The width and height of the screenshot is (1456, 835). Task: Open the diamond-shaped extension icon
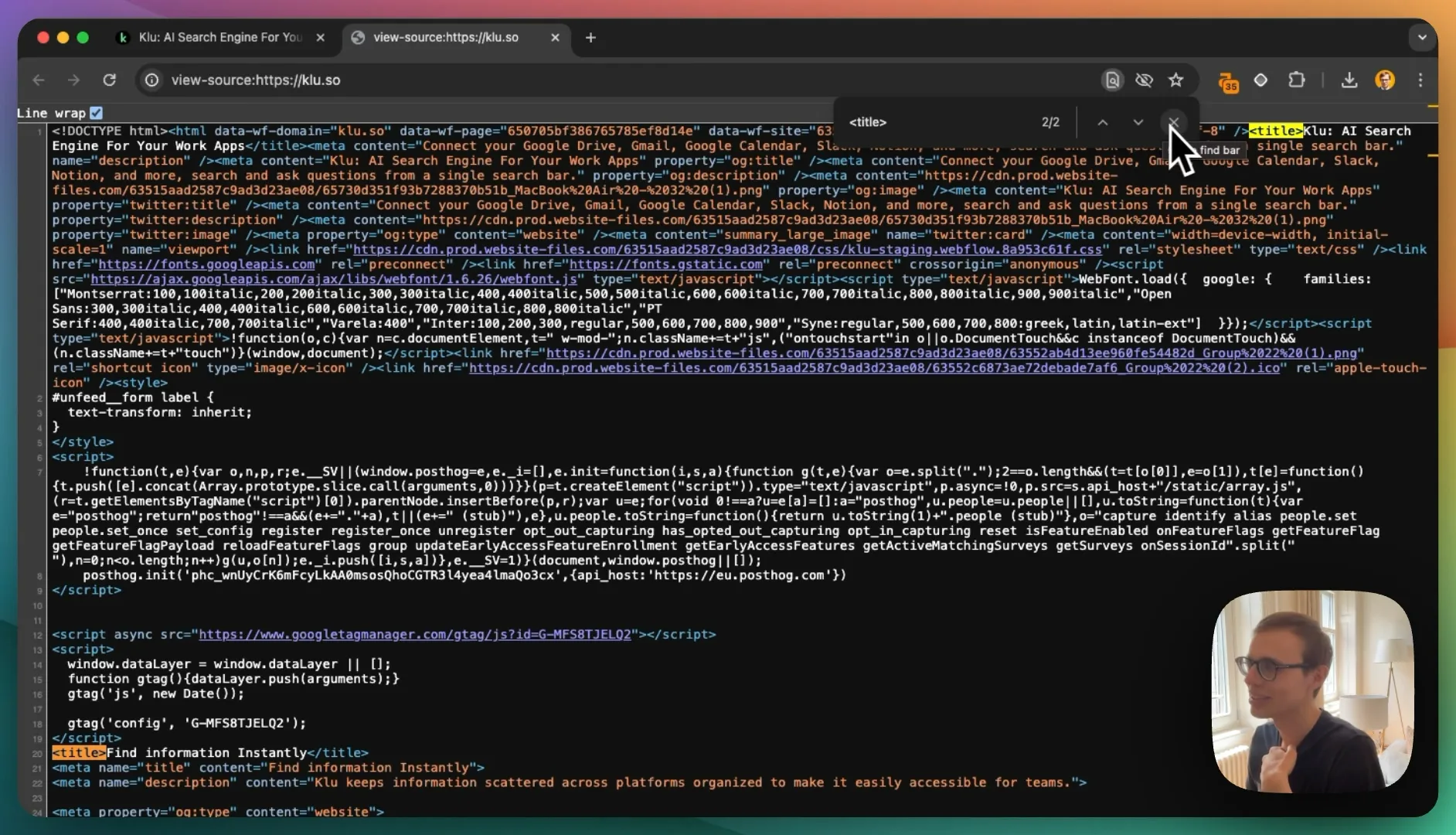(1260, 80)
